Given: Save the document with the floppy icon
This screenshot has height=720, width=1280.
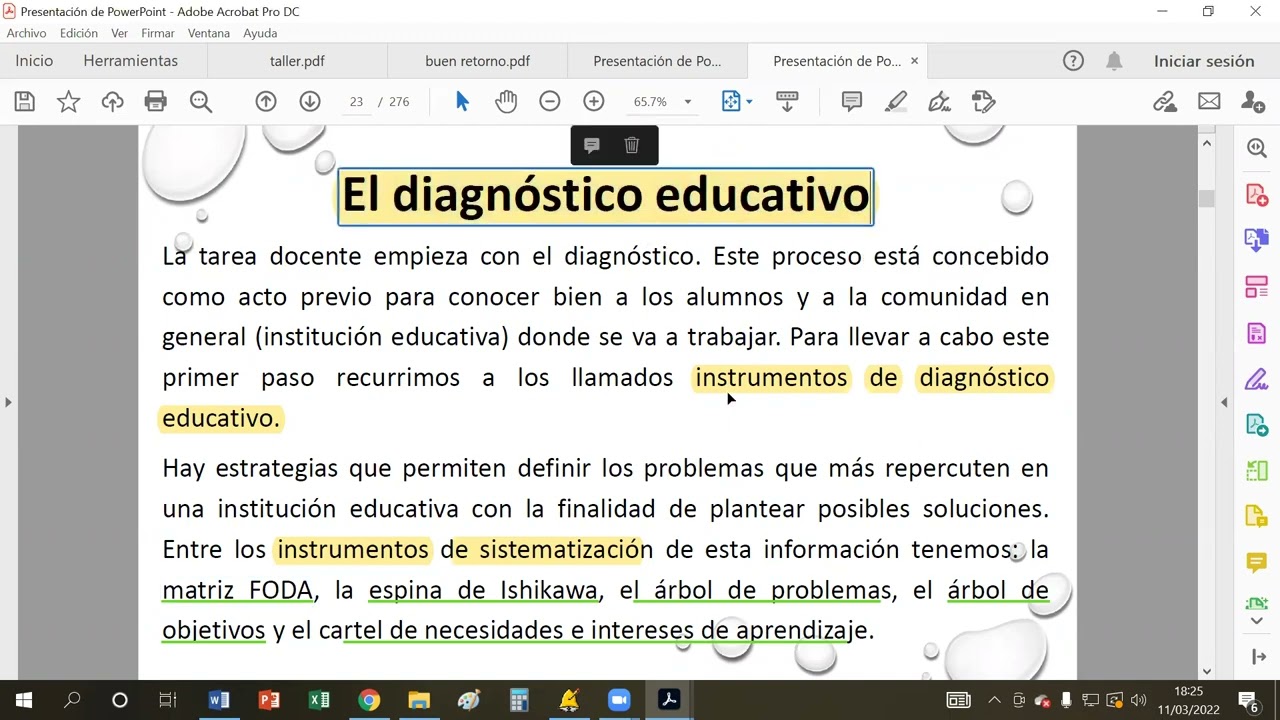Looking at the screenshot, I should 25,101.
